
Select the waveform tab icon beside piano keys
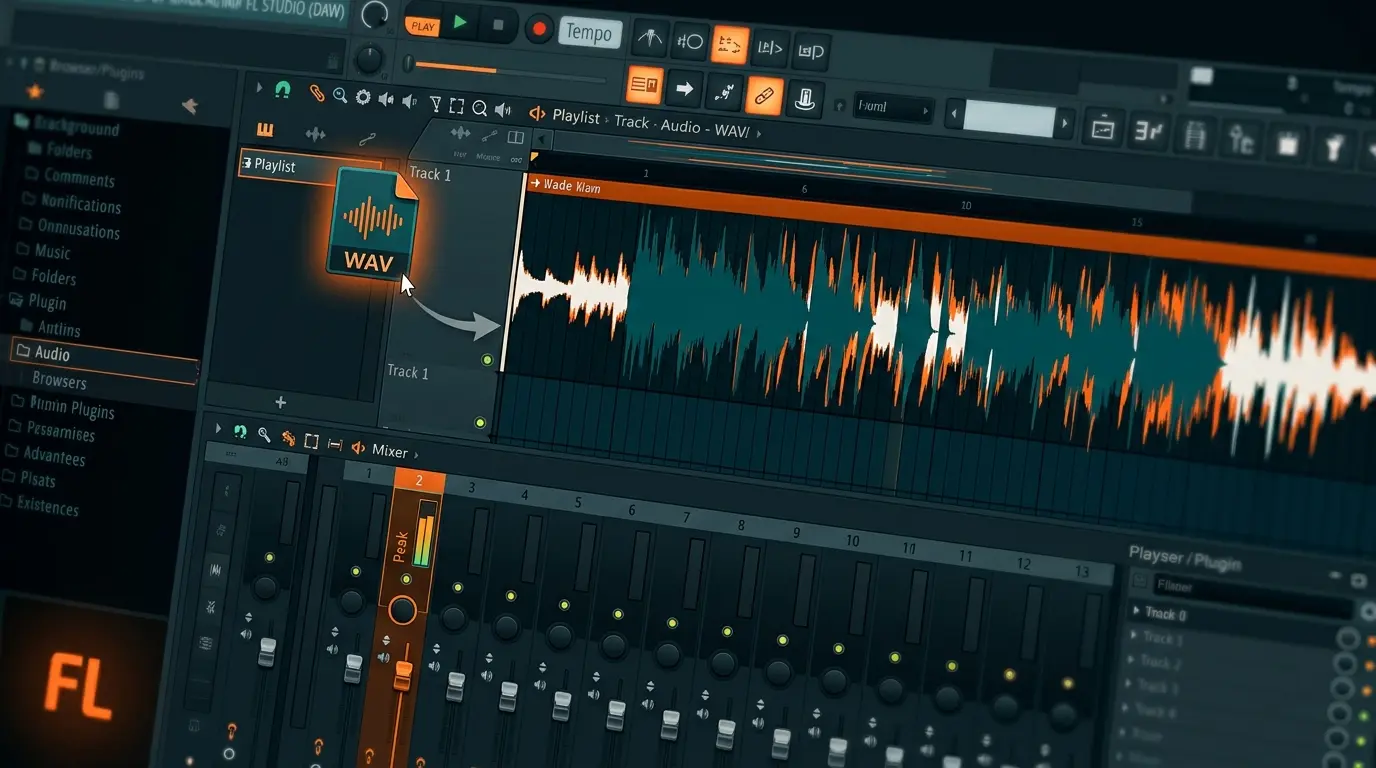(x=315, y=134)
